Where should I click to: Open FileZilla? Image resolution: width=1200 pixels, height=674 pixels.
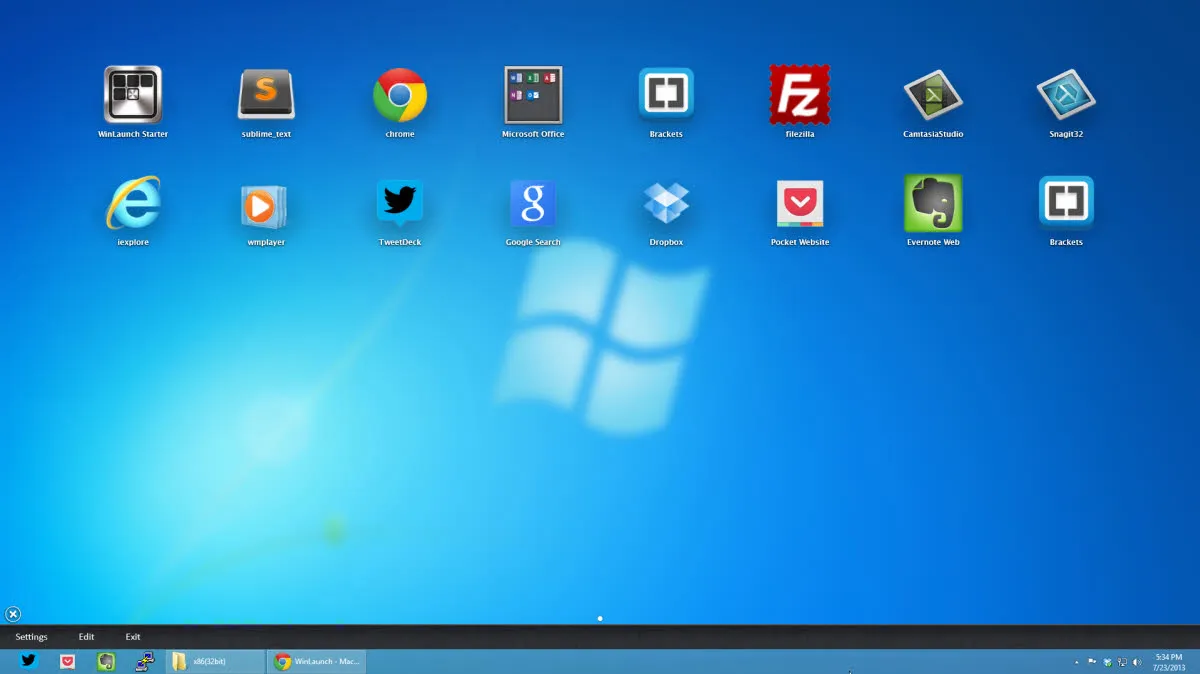tap(799, 95)
